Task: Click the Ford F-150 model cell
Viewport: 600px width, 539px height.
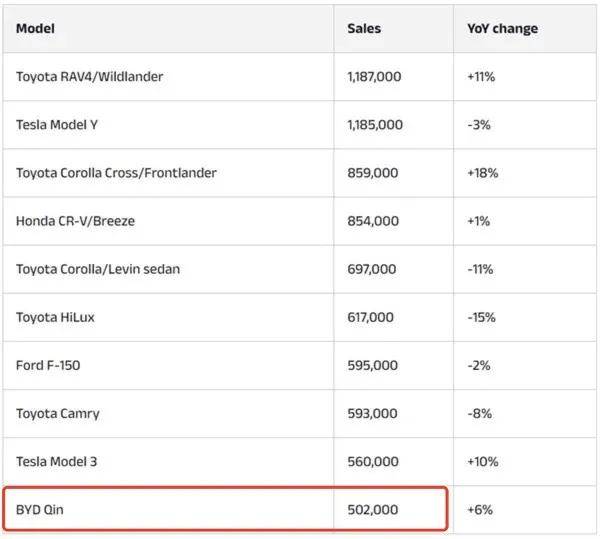Action: coord(48,365)
